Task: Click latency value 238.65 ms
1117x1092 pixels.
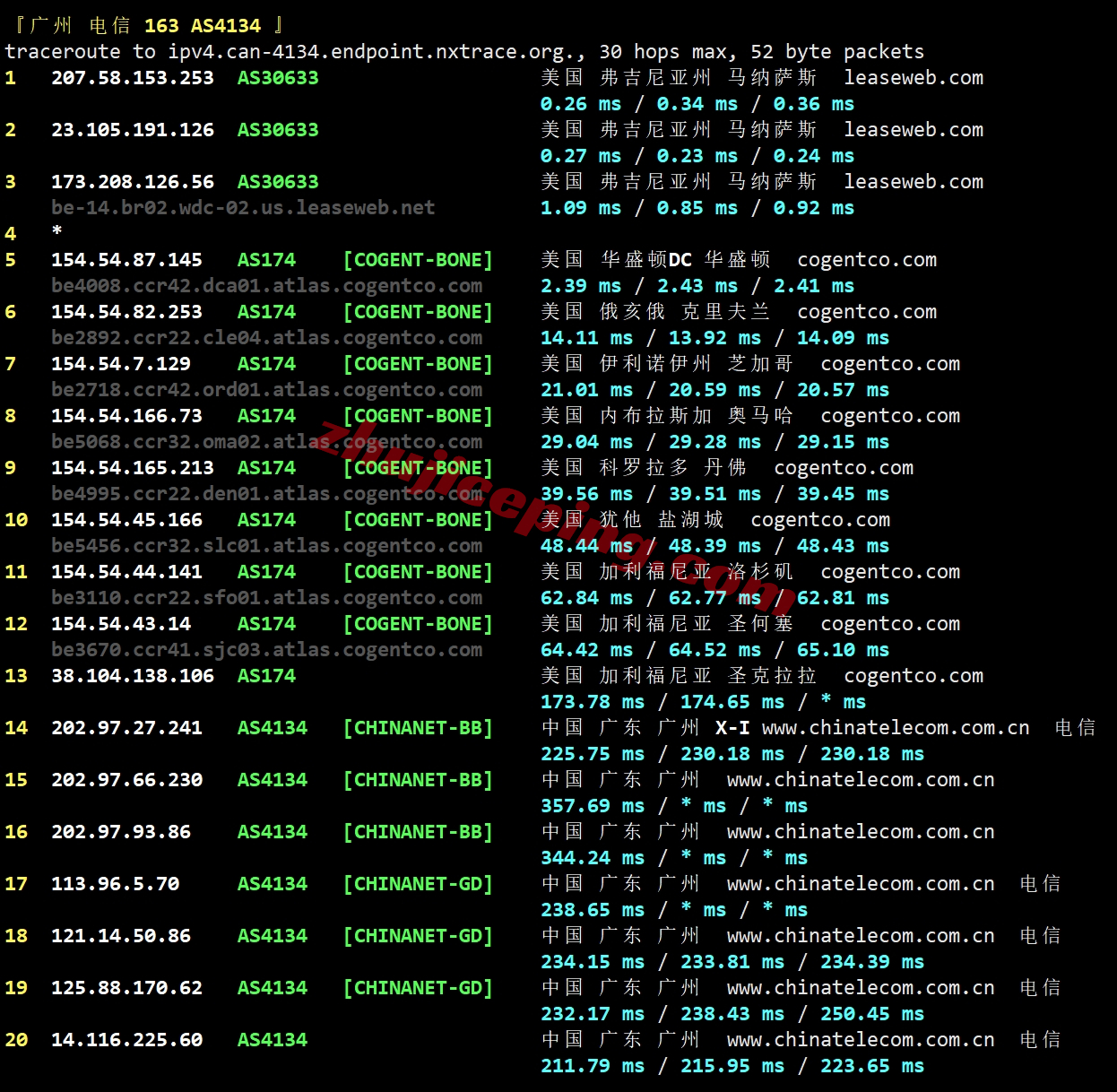Action: point(593,910)
